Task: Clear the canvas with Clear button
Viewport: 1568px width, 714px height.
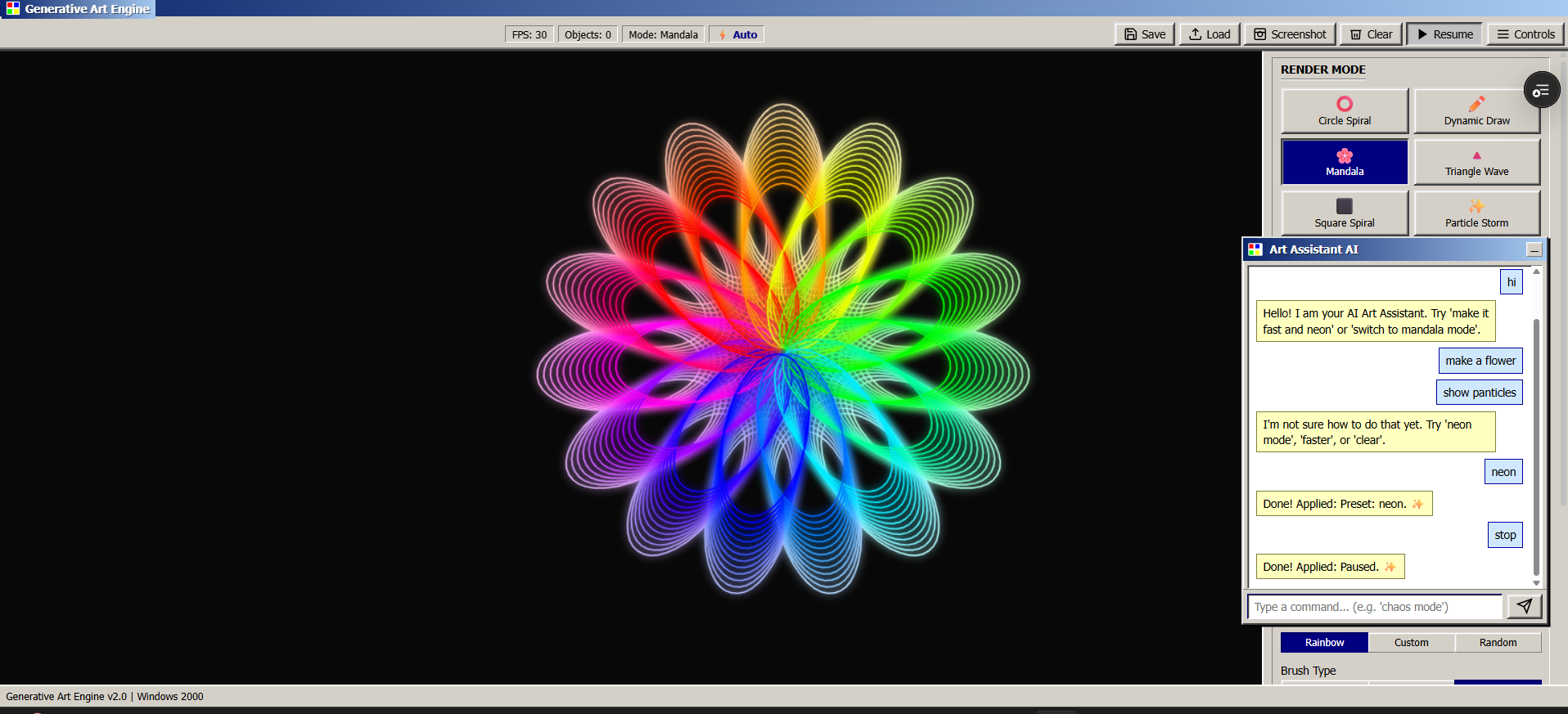Action: (x=1371, y=34)
